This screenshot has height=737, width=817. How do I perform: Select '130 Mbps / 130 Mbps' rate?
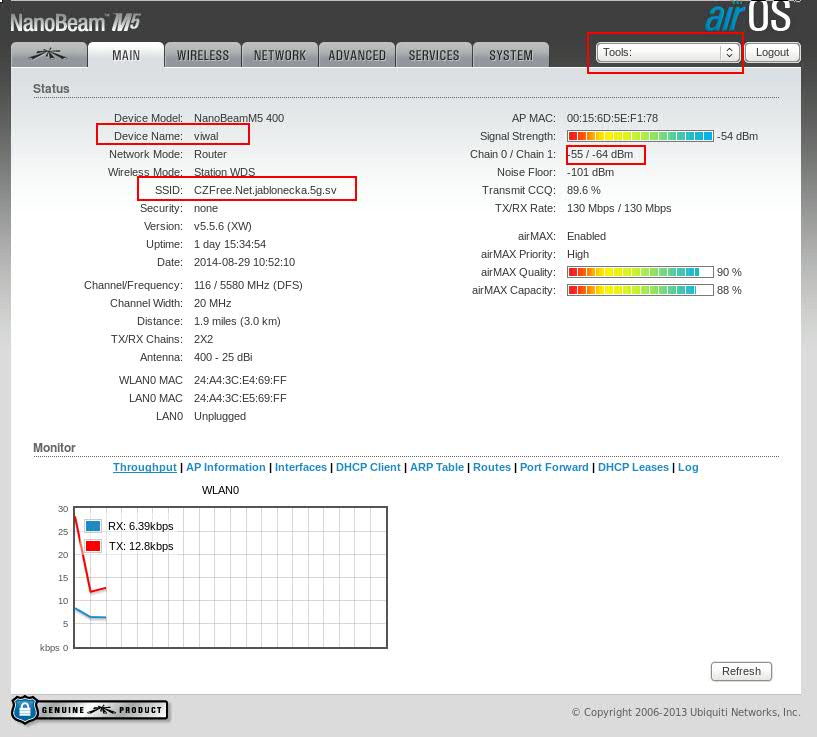(x=619, y=208)
